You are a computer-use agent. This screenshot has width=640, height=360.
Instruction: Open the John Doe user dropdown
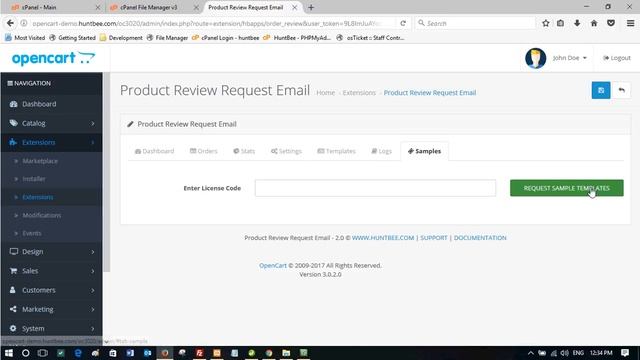click(570, 58)
